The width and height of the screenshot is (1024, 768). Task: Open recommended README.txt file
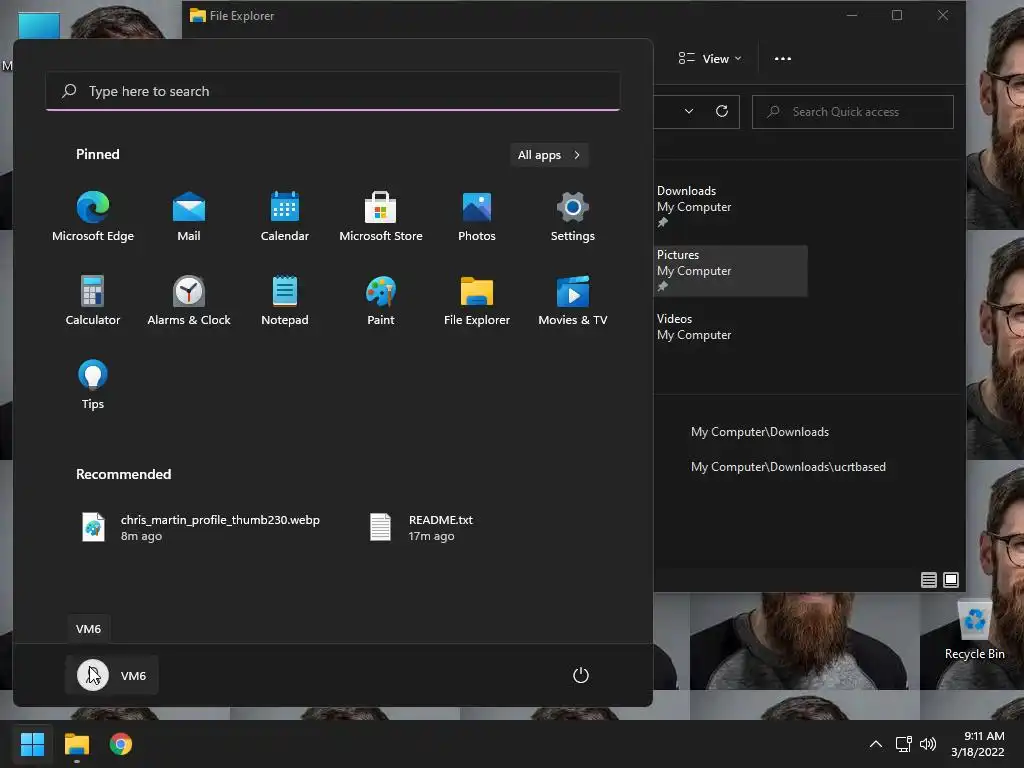tap(421, 528)
